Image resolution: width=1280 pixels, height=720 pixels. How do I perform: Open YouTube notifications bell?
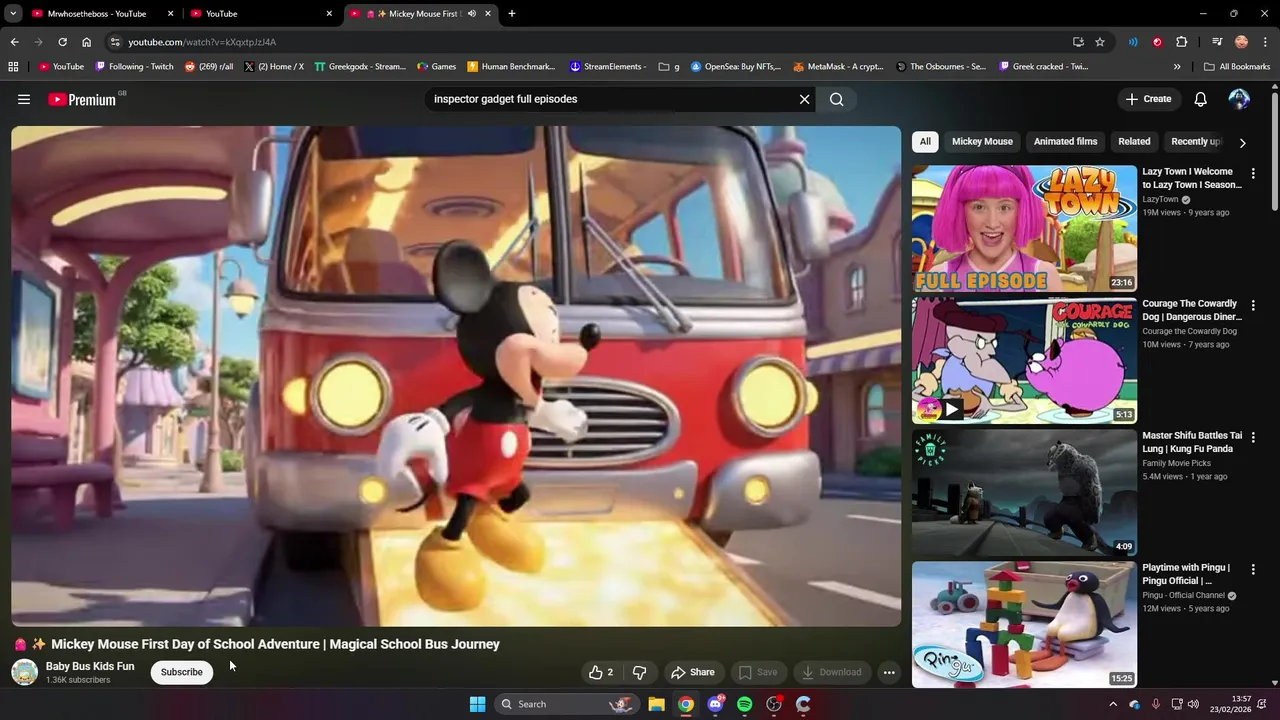(1201, 99)
